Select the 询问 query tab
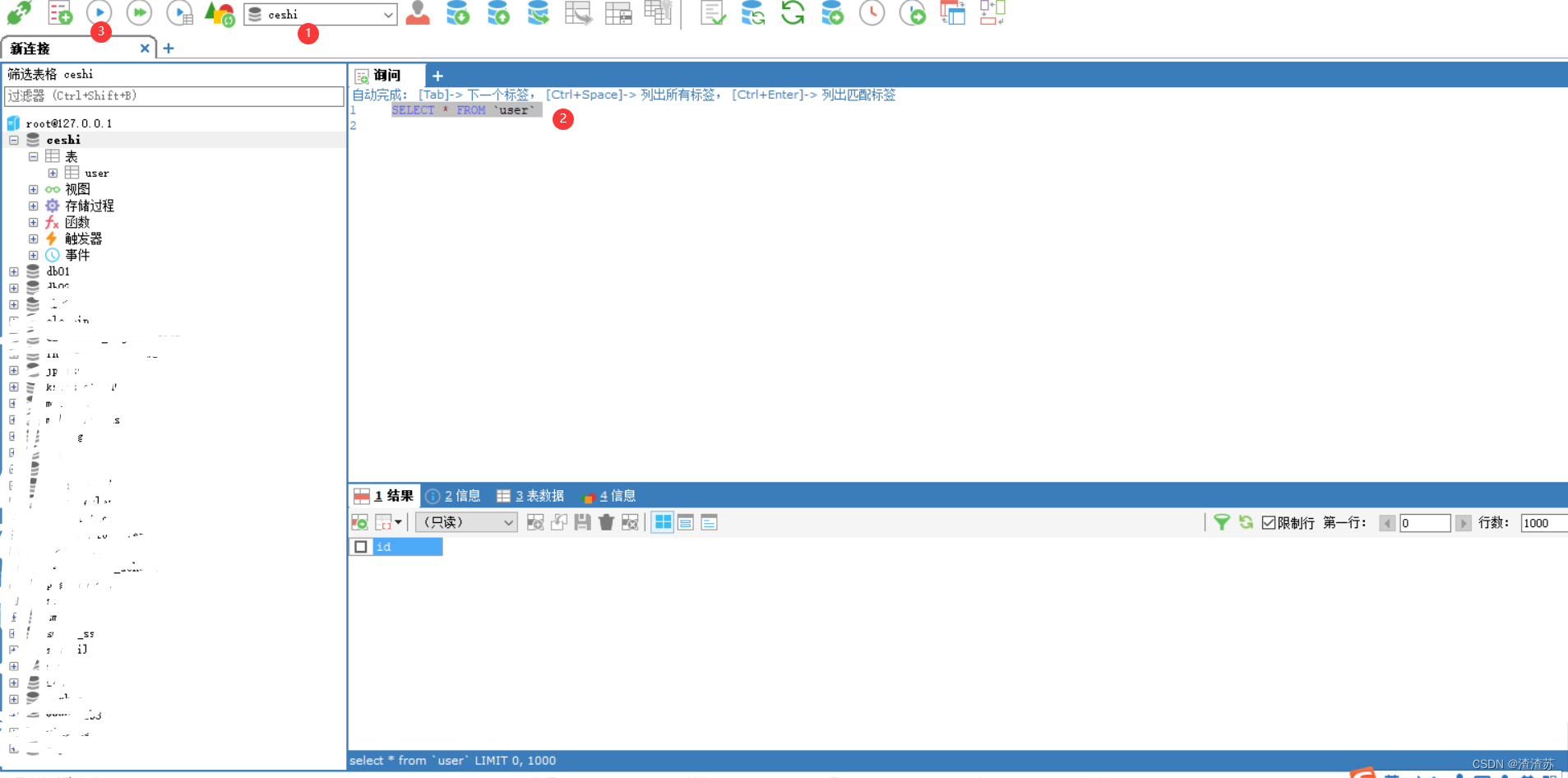 click(386, 76)
